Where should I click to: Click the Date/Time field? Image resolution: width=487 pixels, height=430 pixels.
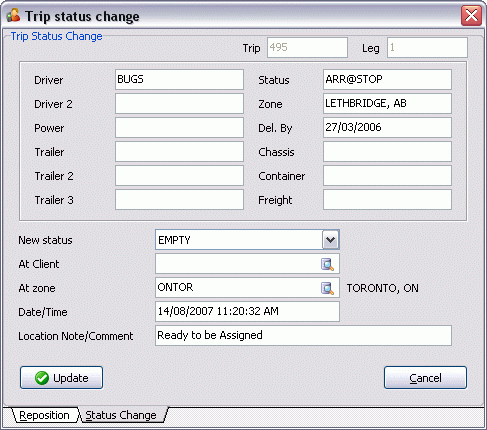point(247,311)
